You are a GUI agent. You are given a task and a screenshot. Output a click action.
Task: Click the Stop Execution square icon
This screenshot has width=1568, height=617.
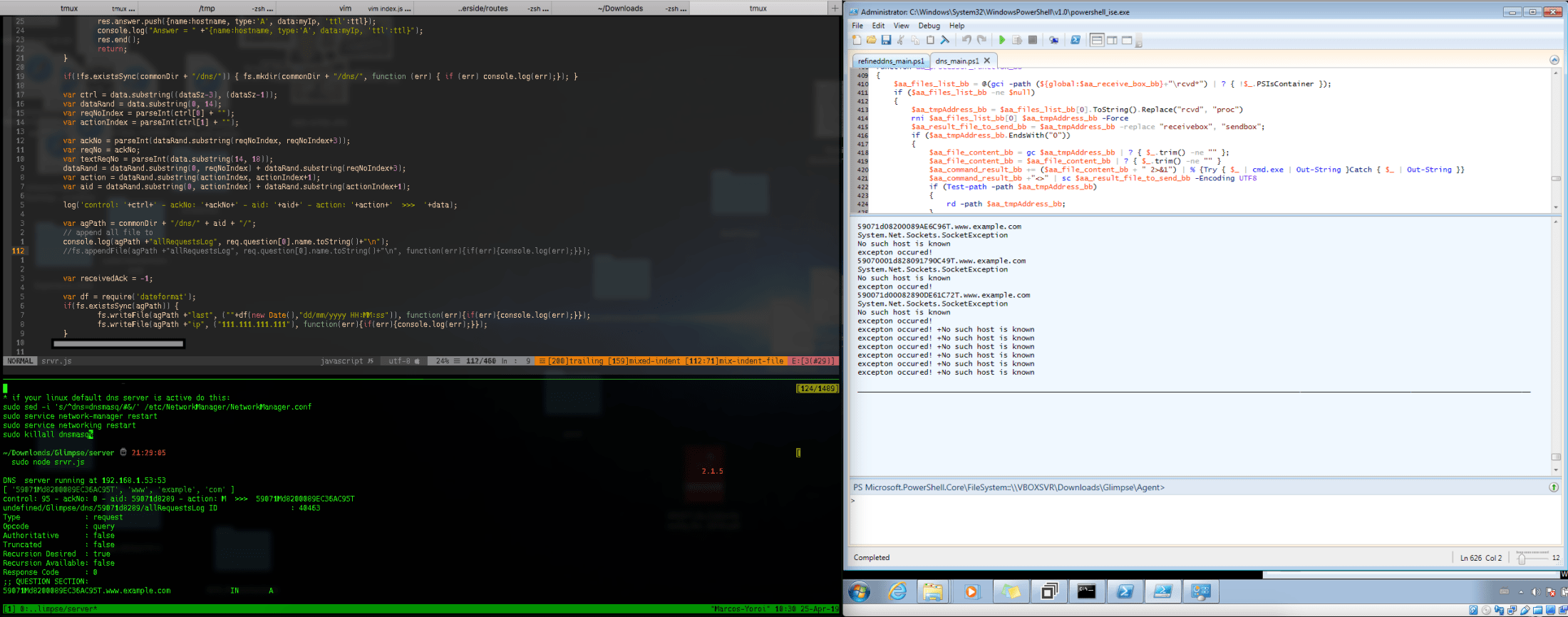(x=1032, y=40)
